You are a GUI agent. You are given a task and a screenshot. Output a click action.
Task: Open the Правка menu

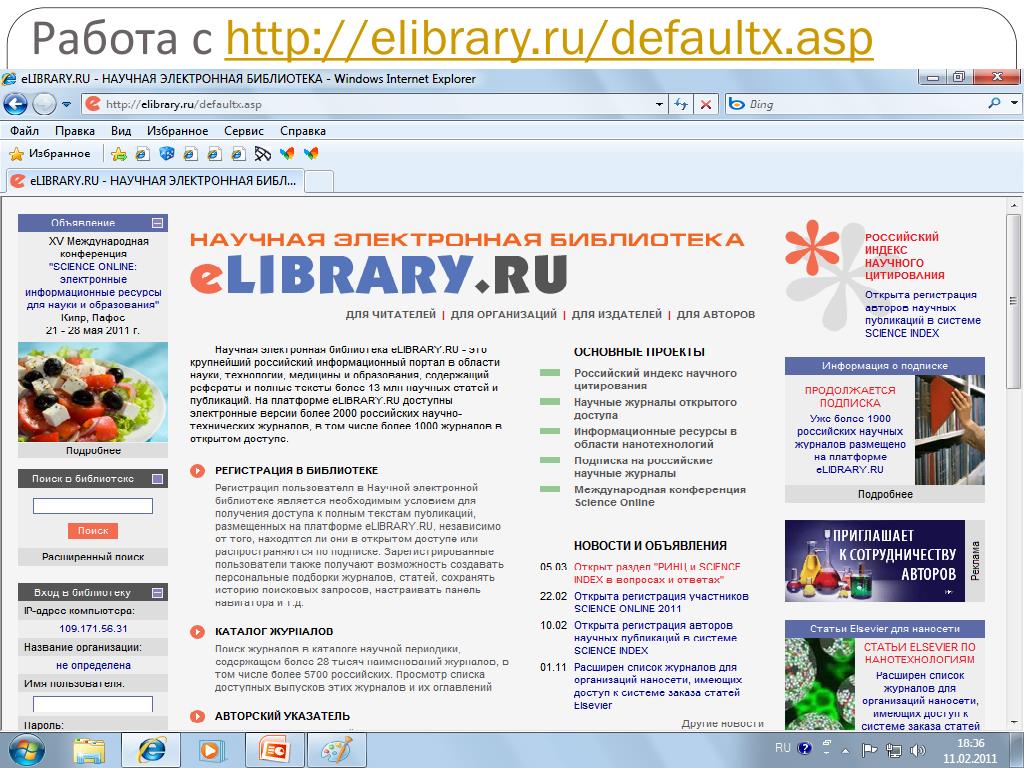[x=74, y=131]
